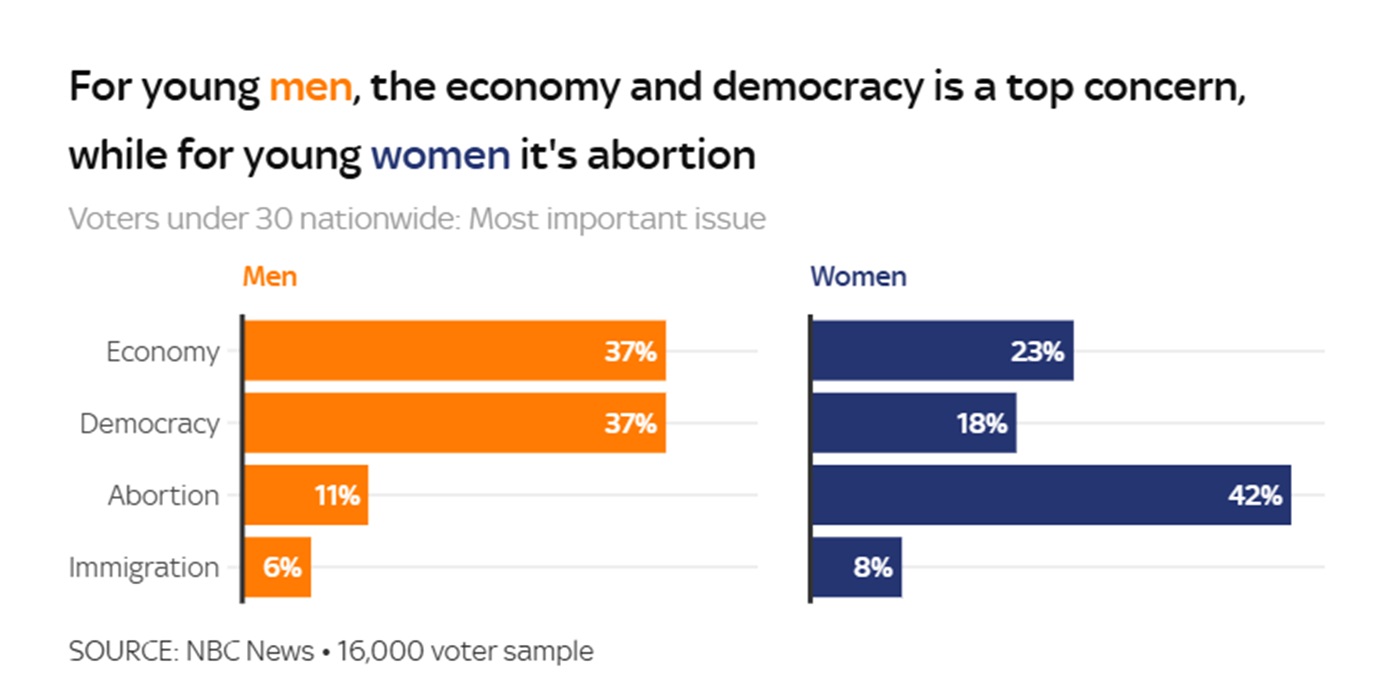1390x699 pixels.
Task: Click the orange Men chart header
Action: [x=270, y=277]
